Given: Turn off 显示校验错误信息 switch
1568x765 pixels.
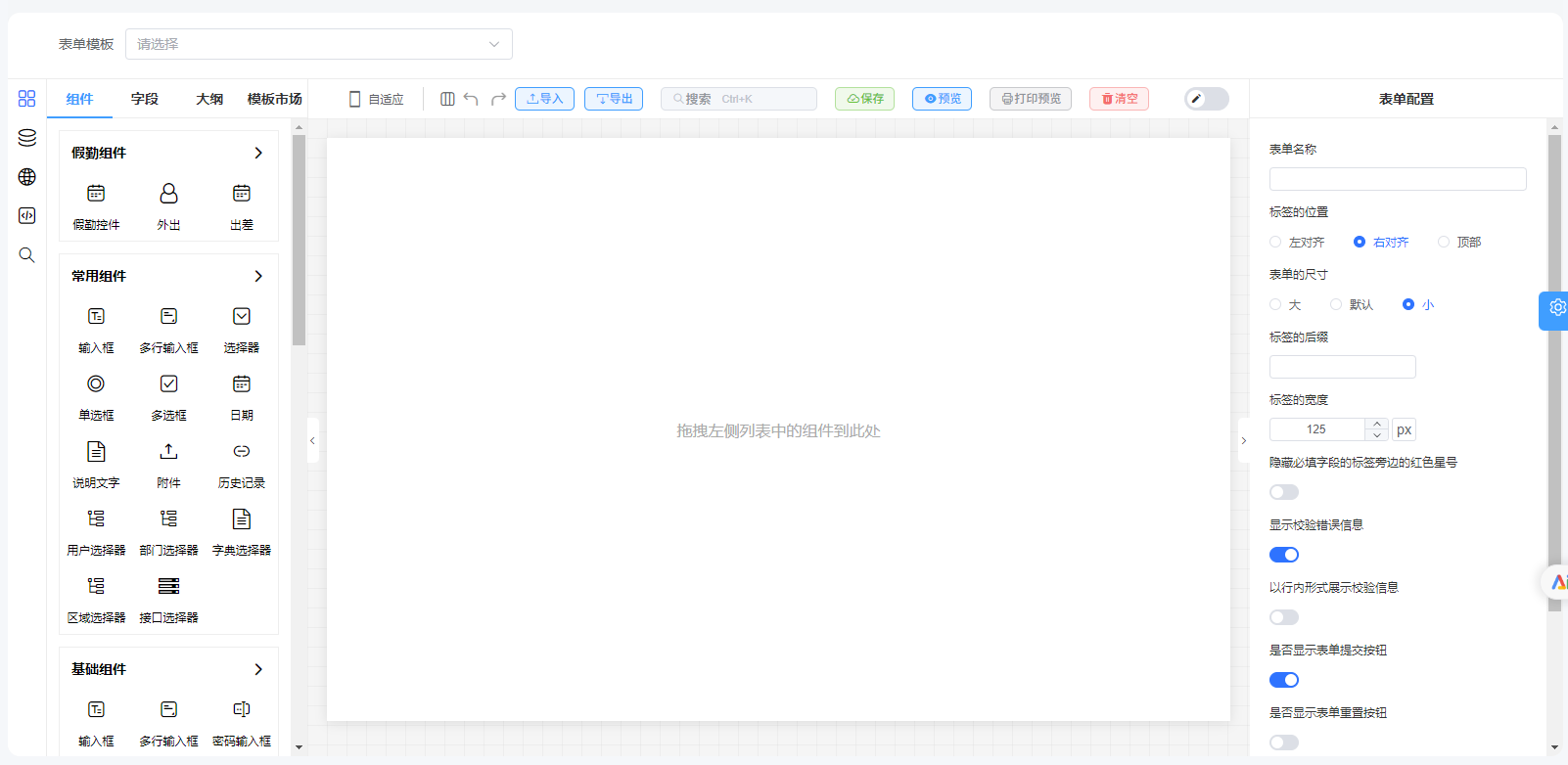Looking at the screenshot, I should pos(1284,555).
